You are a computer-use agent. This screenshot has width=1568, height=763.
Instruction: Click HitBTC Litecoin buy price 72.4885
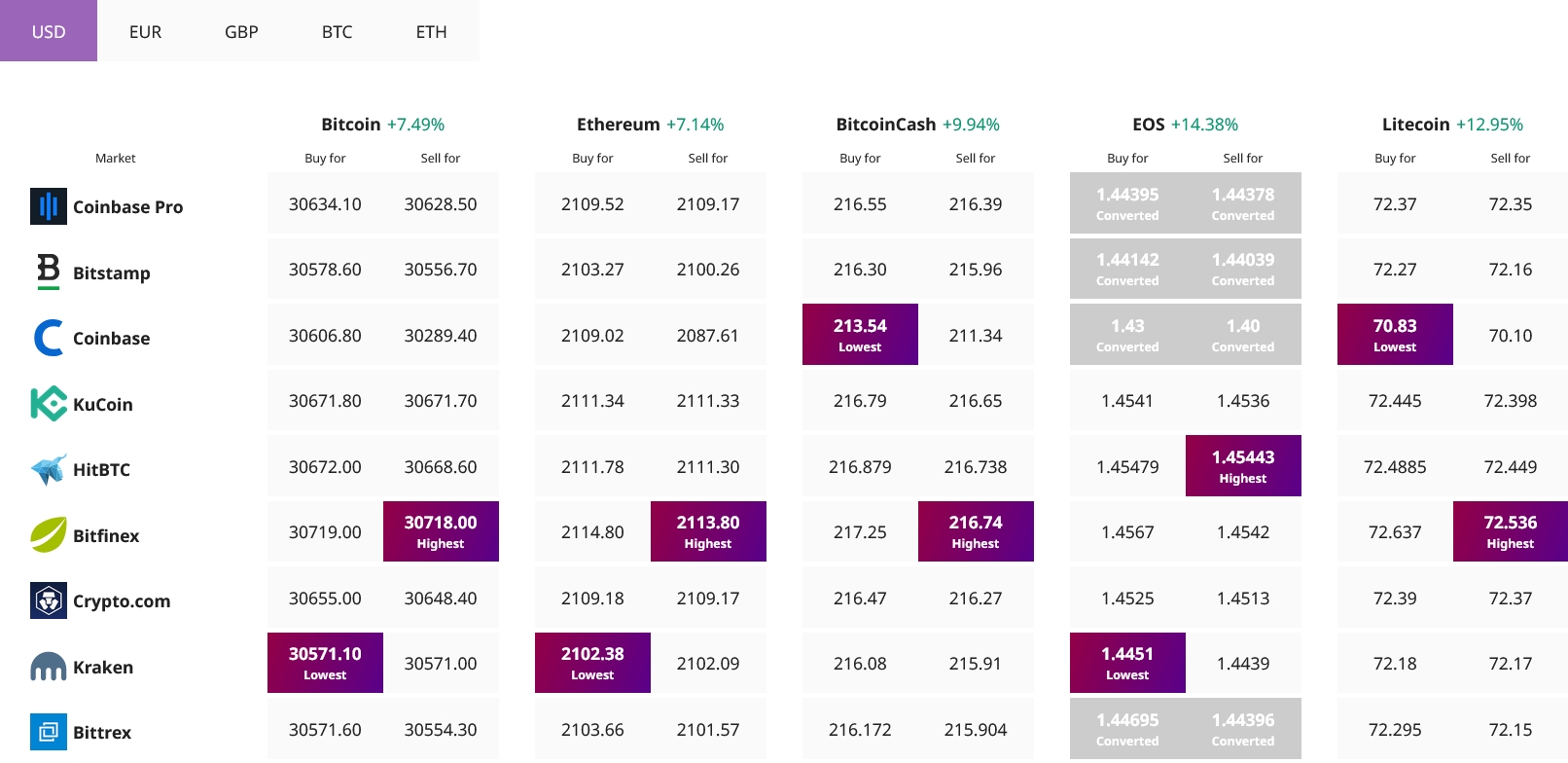tap(1395, 467)
